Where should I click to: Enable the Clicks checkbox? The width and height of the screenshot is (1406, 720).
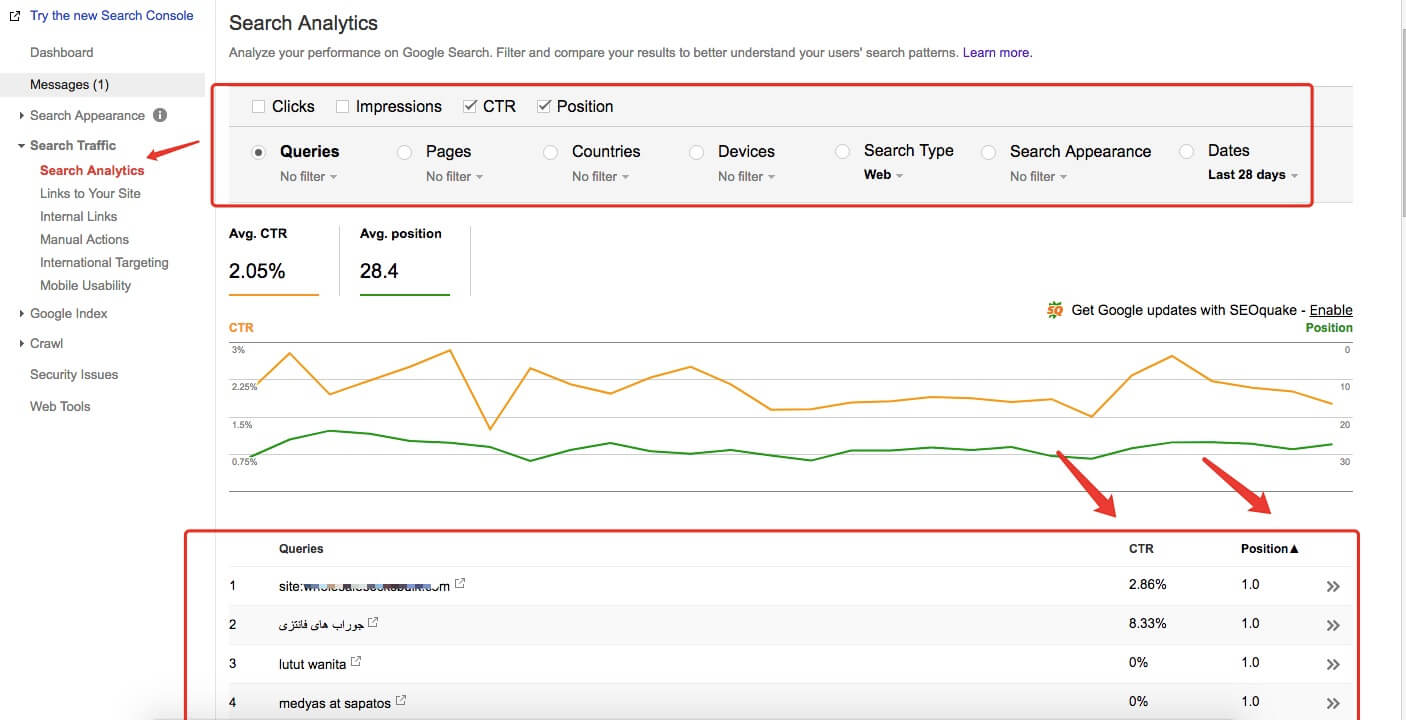[259, 106]
